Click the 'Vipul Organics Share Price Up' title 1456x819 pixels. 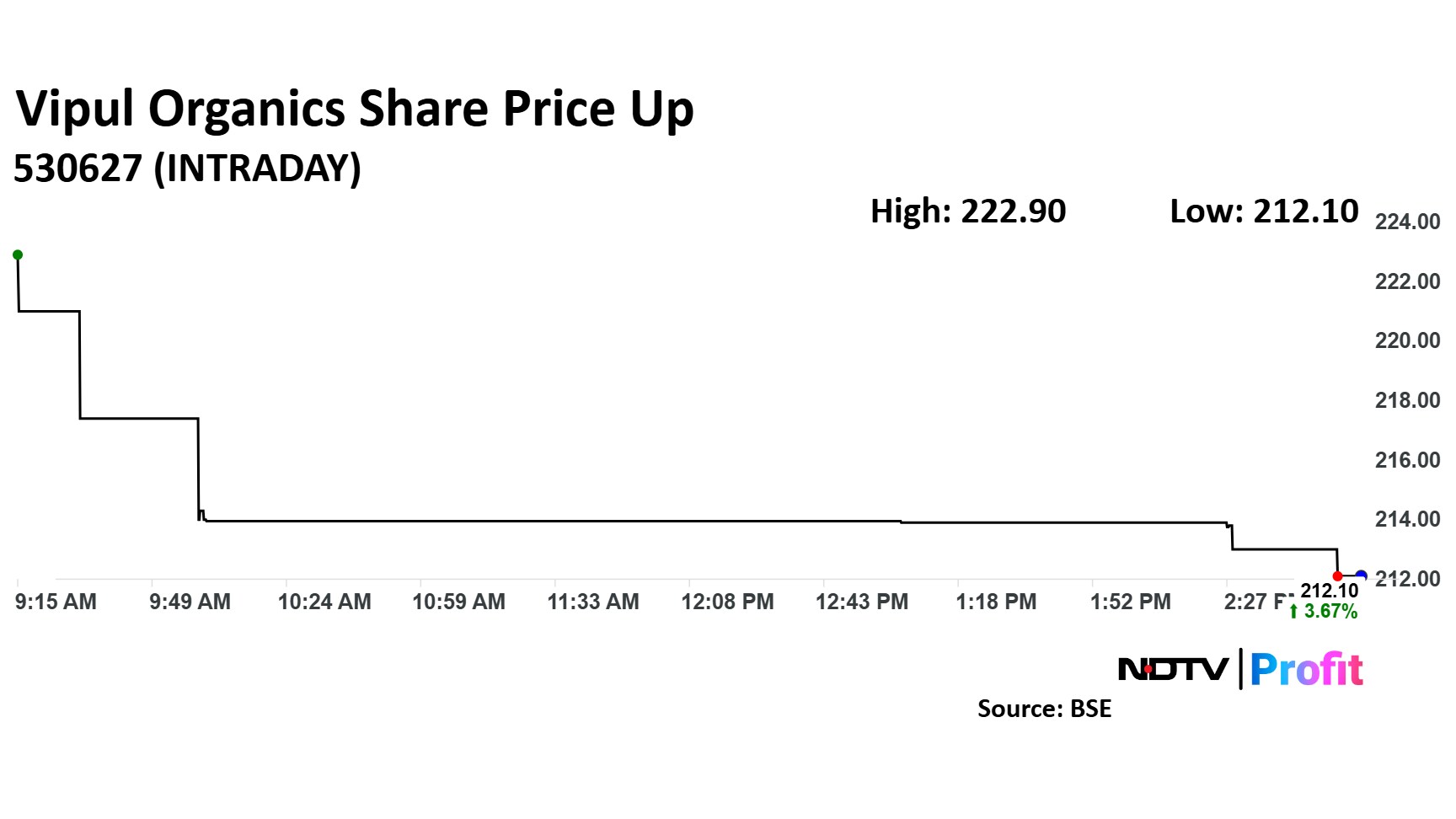tap(355, 109)
